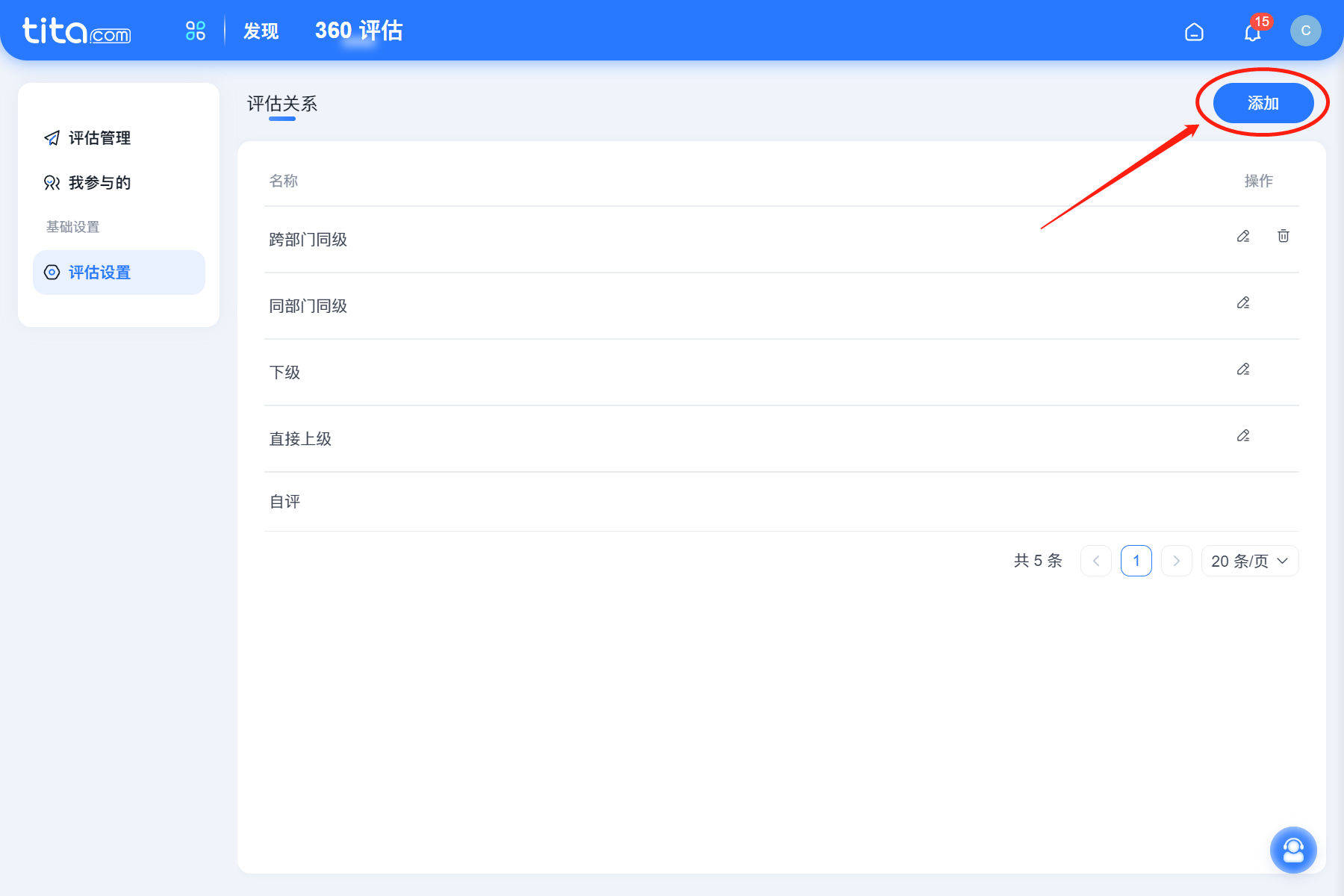Viewport: 1344px width, 896px height.
Task: Open the 发现 menu
Action: (x=261, y=31)
